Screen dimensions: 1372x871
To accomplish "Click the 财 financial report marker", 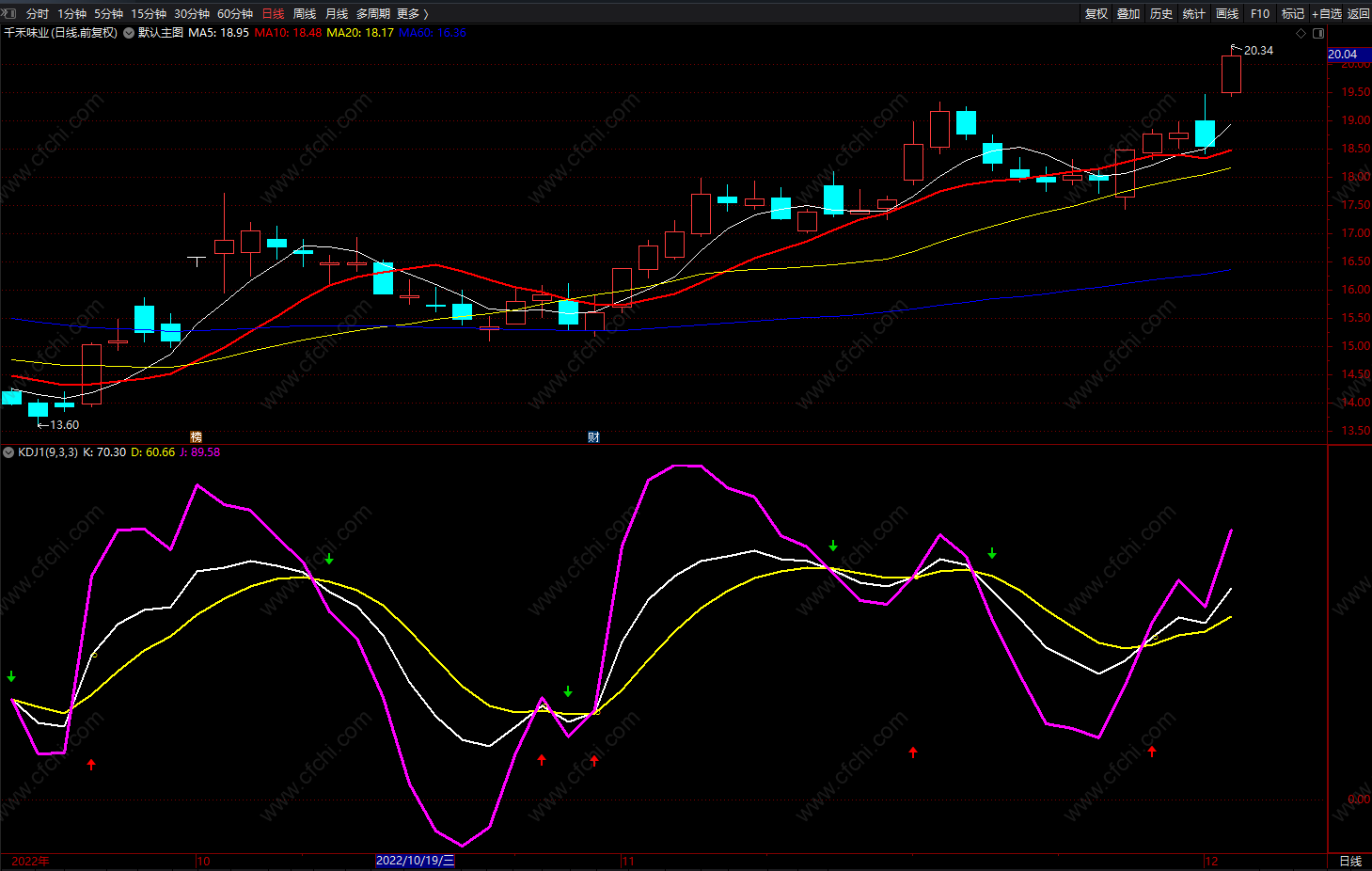I will [x=593, y=436].
